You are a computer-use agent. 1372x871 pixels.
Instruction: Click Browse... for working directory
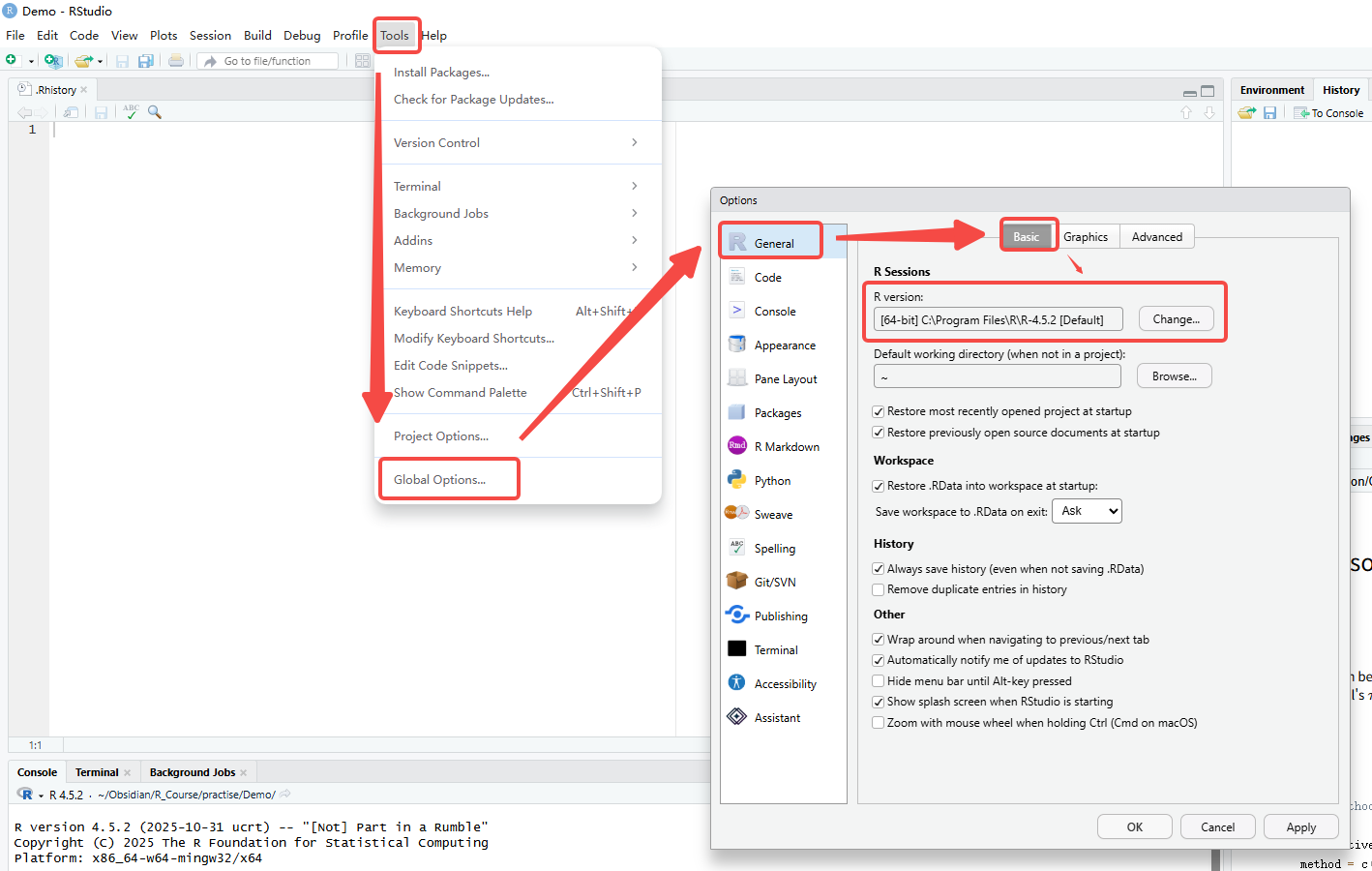[x=1175, y=376]
